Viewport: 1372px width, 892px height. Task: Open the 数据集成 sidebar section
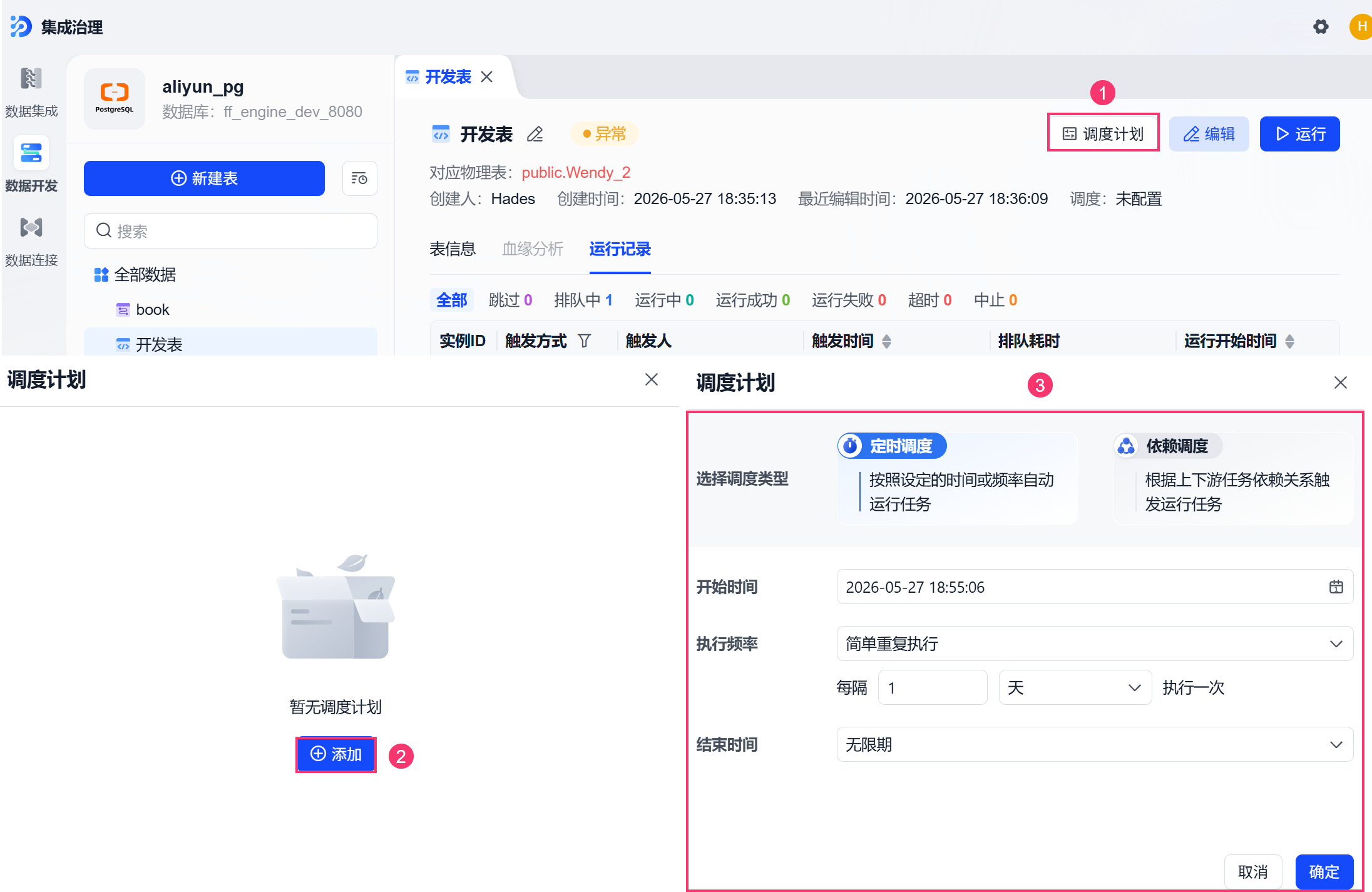point(31,91)
